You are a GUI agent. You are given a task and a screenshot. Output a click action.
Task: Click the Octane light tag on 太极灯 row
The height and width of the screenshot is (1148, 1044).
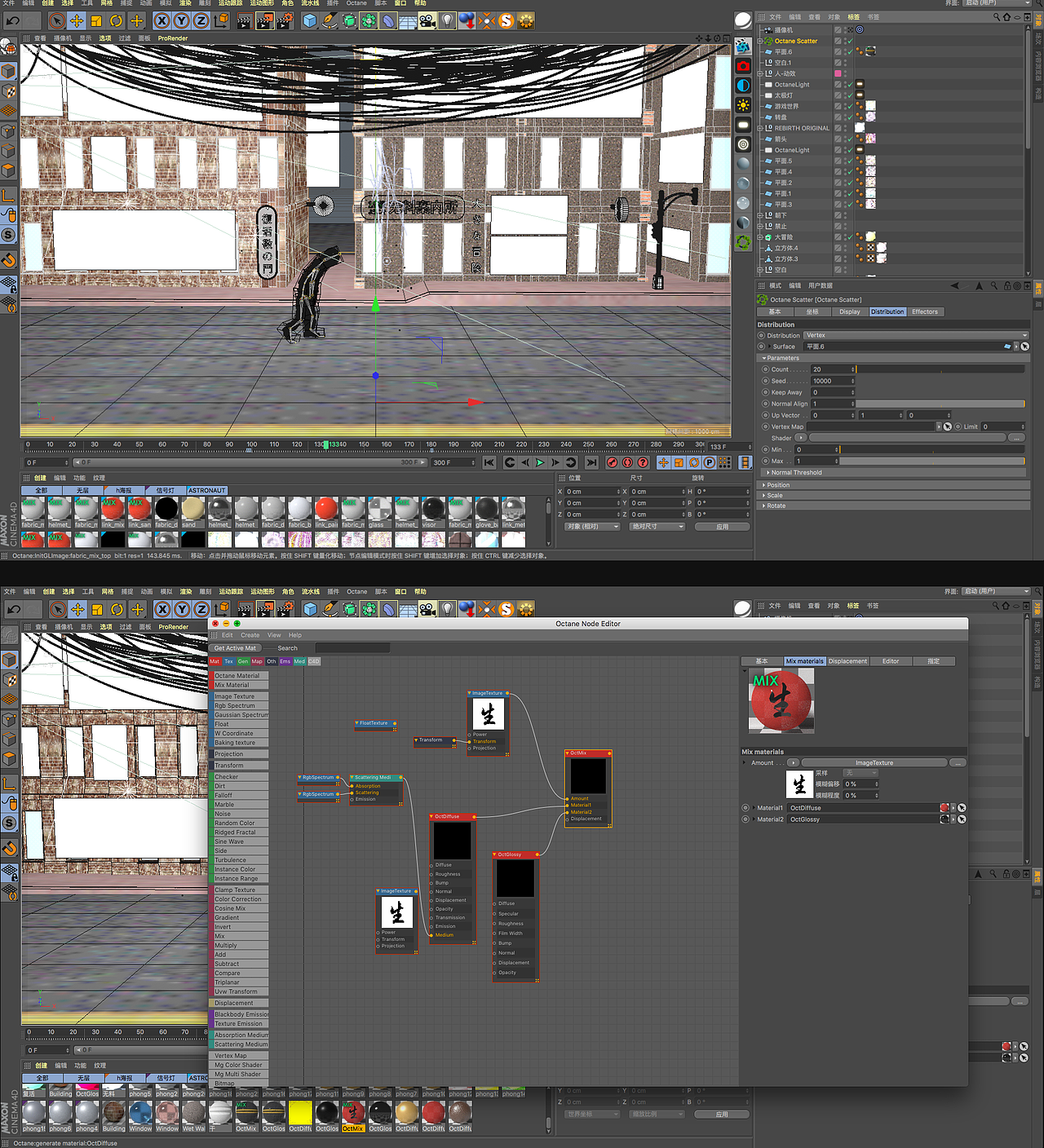[x=860, y=95]
